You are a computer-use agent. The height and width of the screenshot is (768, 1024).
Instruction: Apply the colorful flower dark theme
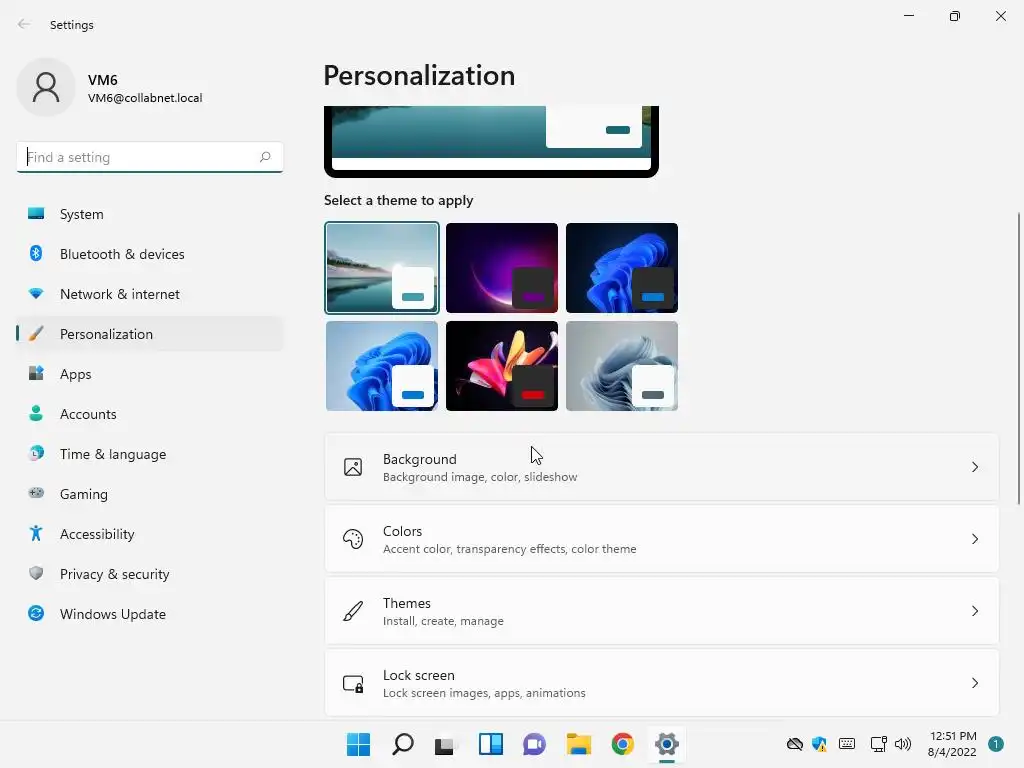[x=502, y=366]
